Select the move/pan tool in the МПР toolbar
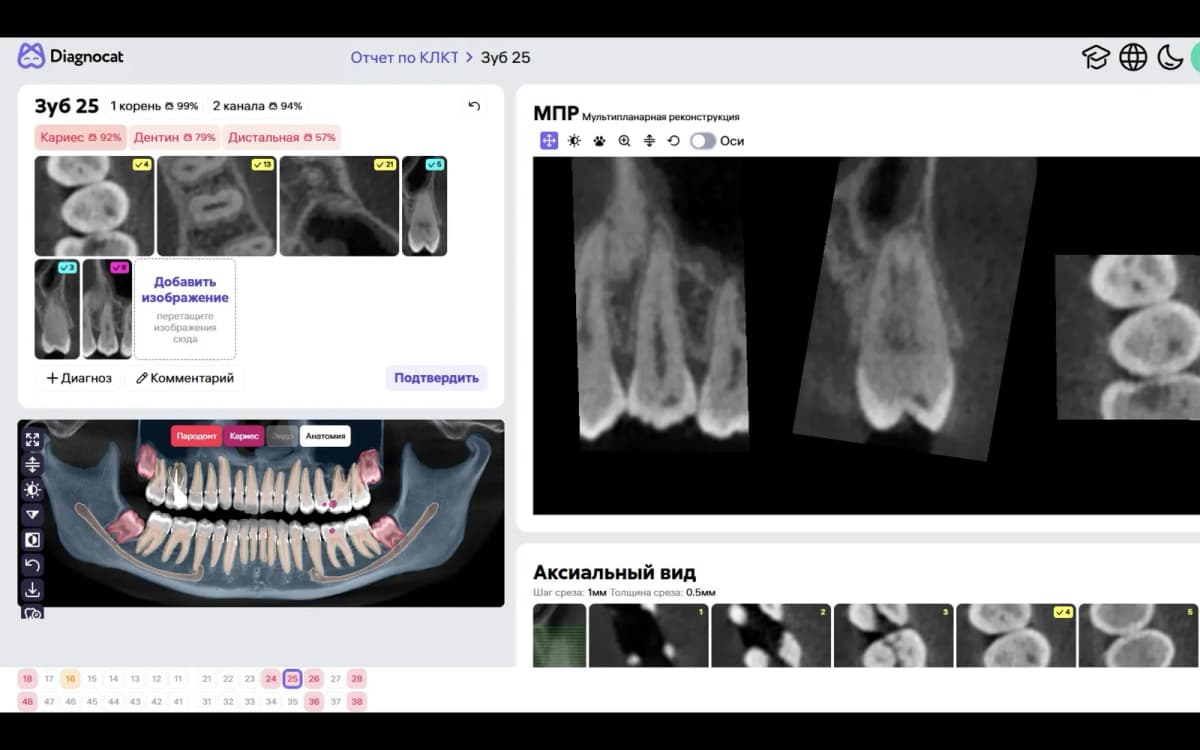This screenshot has width=1200, height=750. (549, 141)
